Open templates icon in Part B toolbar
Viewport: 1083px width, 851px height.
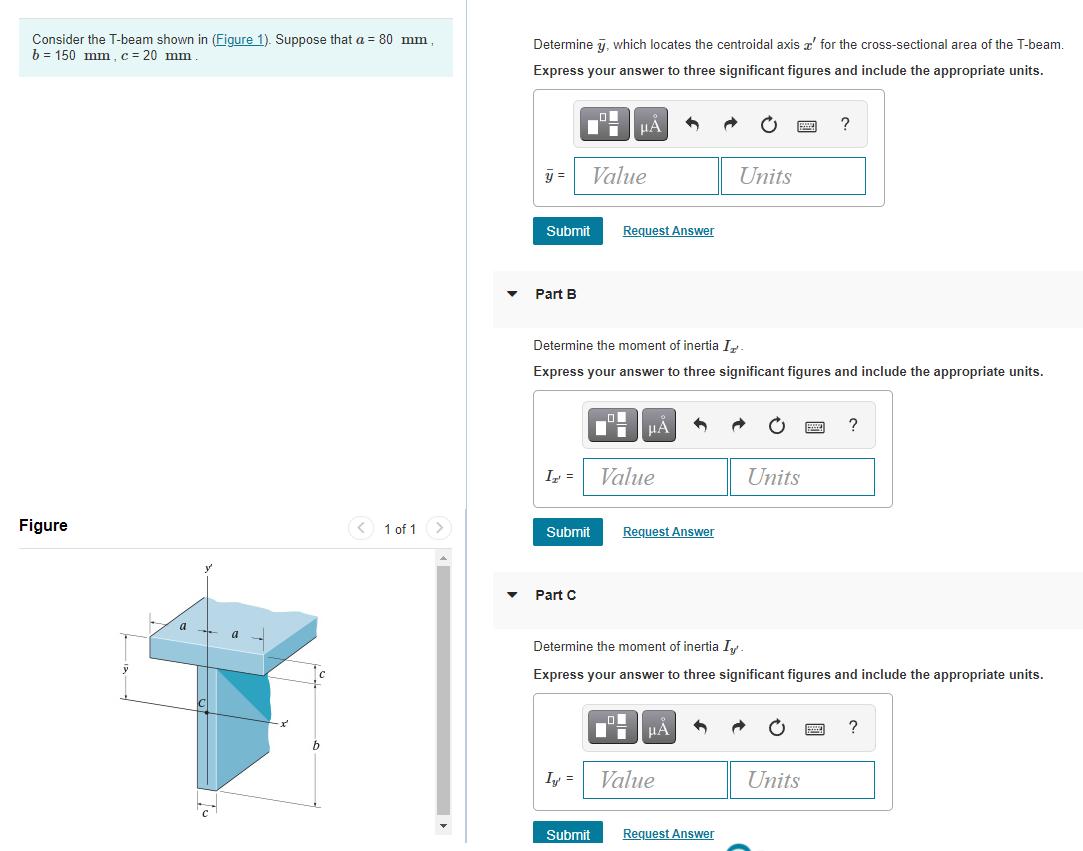[613, 425]
